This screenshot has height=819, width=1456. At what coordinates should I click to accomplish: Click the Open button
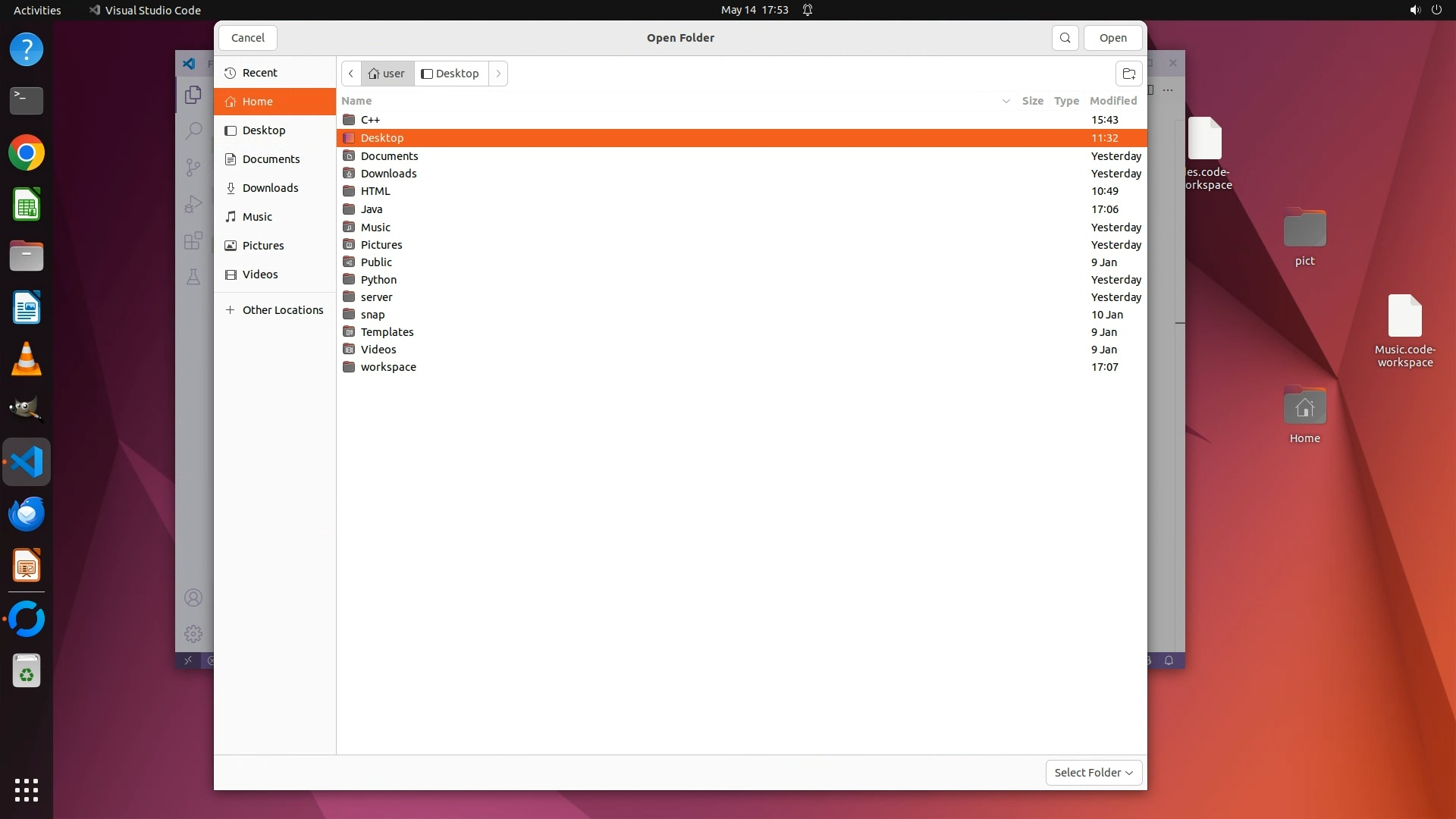point(1112,38)
